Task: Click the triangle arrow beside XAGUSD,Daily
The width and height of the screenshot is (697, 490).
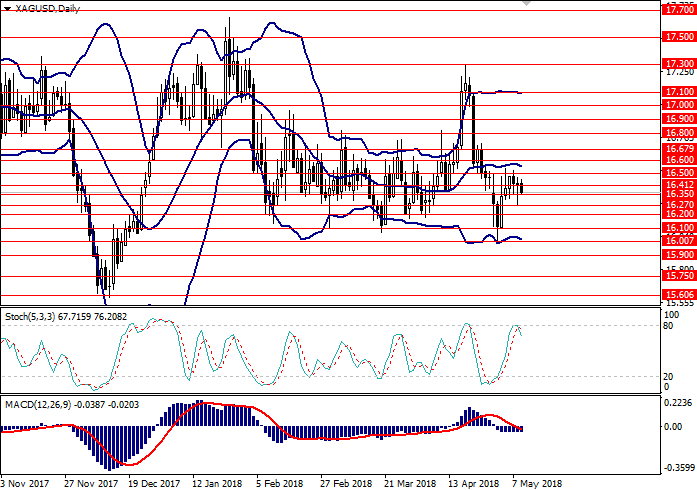Action: click(8, 8)
